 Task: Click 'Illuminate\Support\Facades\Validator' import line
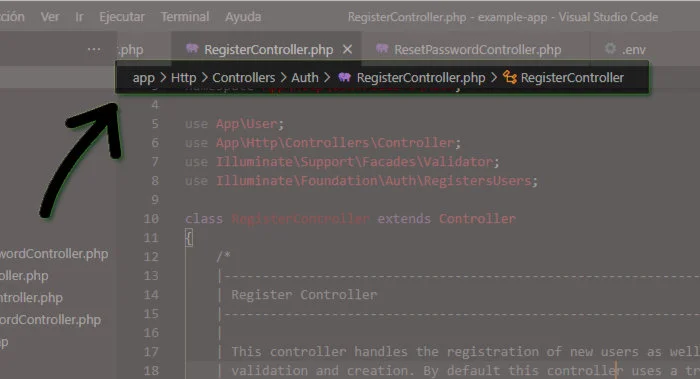(354, 162)
